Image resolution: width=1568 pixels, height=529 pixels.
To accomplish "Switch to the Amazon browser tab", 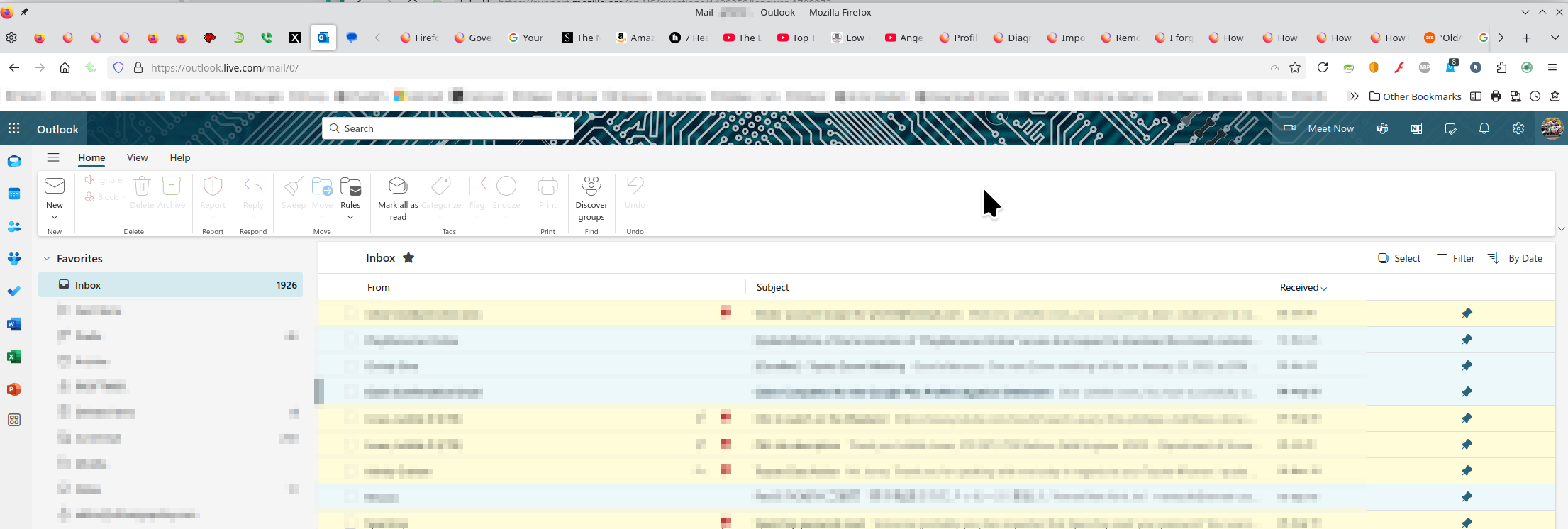I will [635, 38].
